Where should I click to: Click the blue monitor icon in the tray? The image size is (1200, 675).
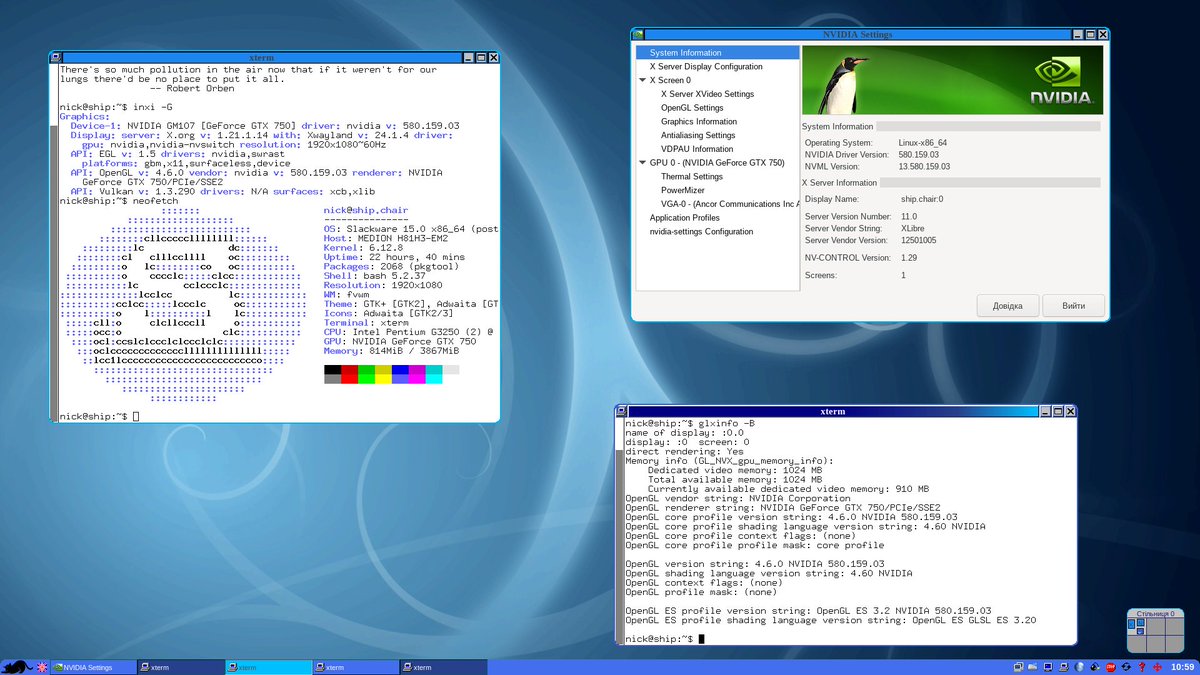point(1048,667)
